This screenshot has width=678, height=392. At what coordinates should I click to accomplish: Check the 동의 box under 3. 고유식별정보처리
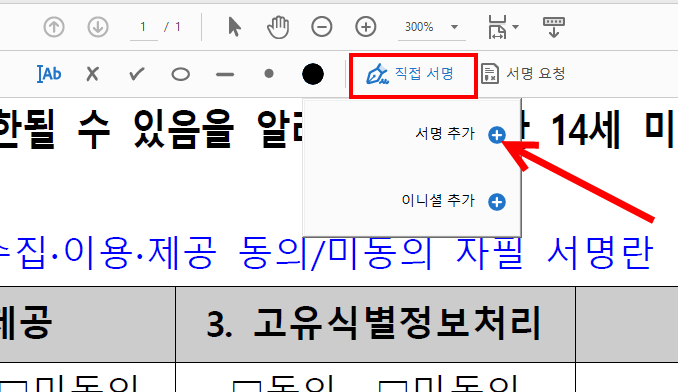pyautogui.click(x=247, y=386)
